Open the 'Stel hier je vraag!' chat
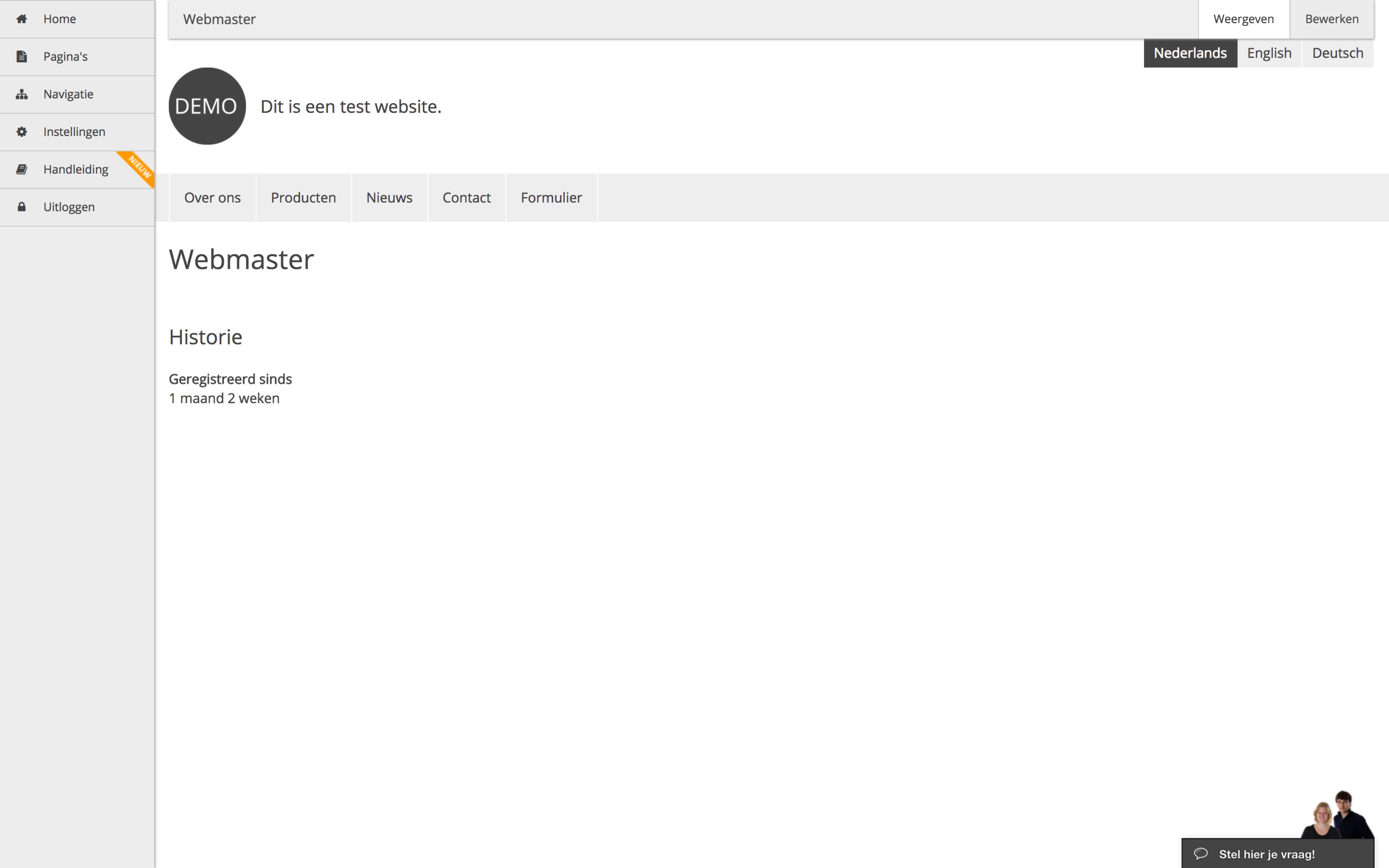 [x=1266, y=854]
